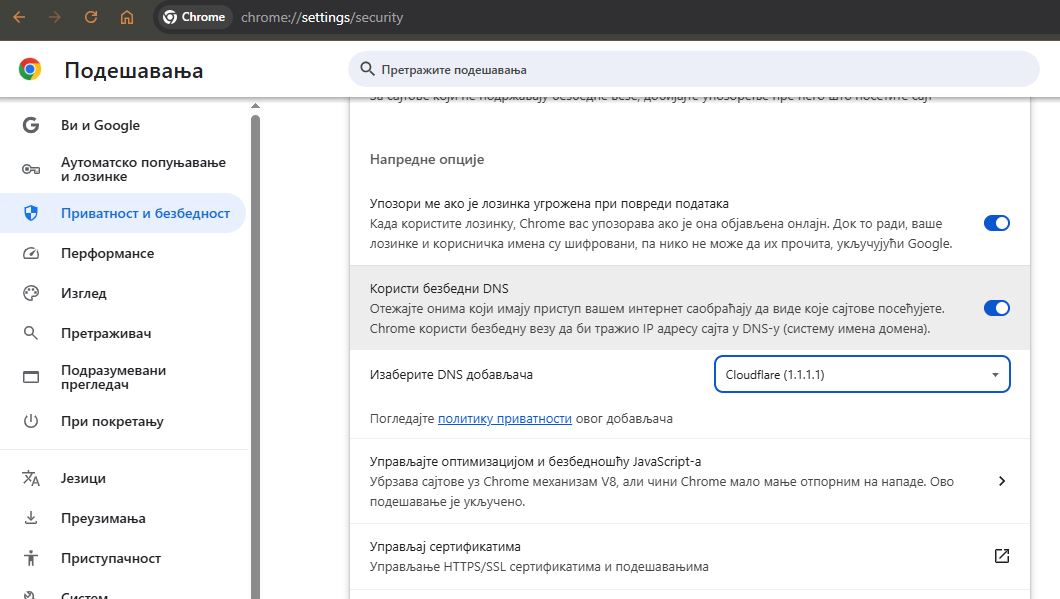Go back with the browser back arrow
1060x599 pixels.
[x=19, y=17]
